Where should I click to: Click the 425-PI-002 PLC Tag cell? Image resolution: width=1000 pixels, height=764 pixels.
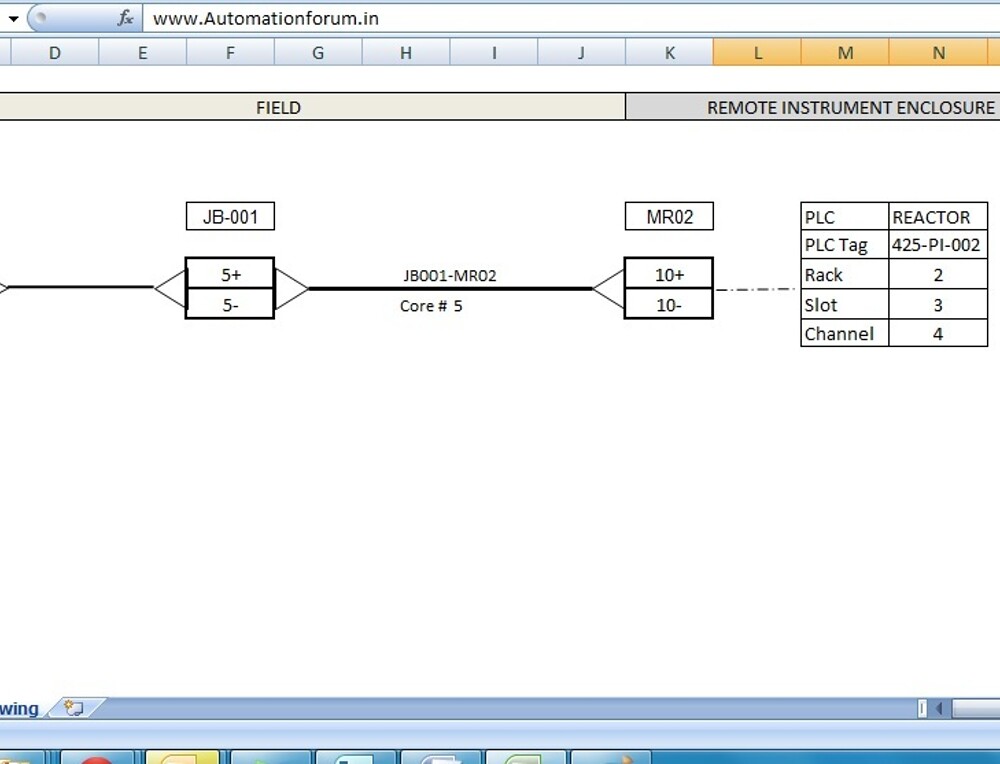coord(937,245)
